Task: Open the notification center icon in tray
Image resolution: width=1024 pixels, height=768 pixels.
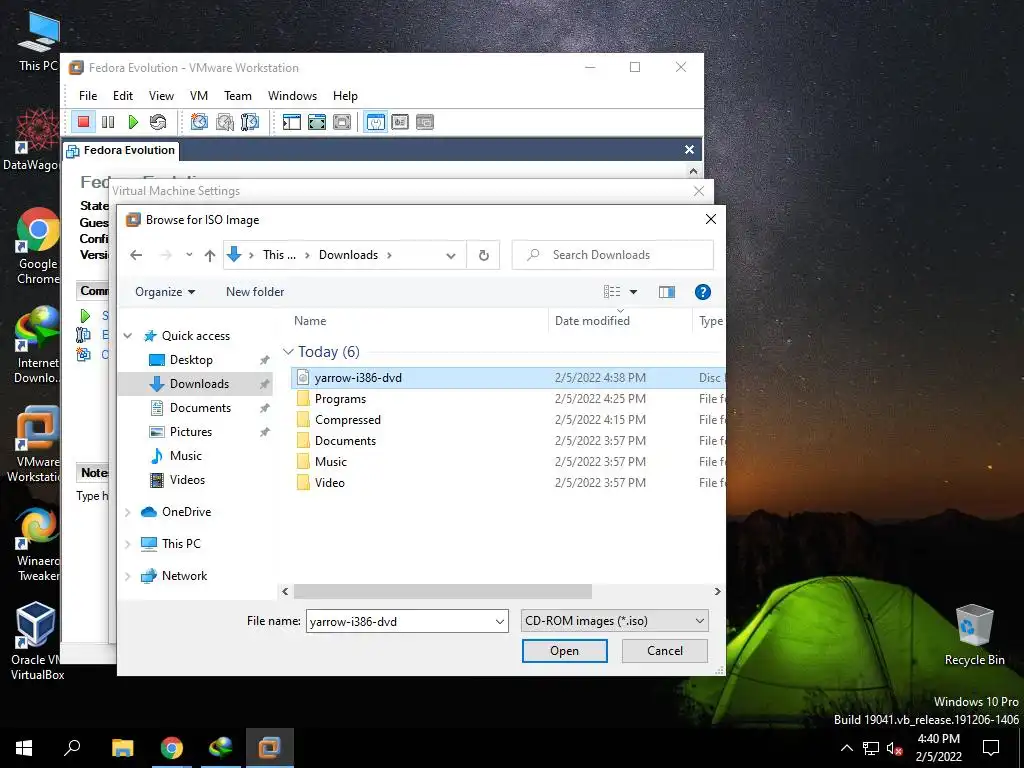Action: coord(991,748)
